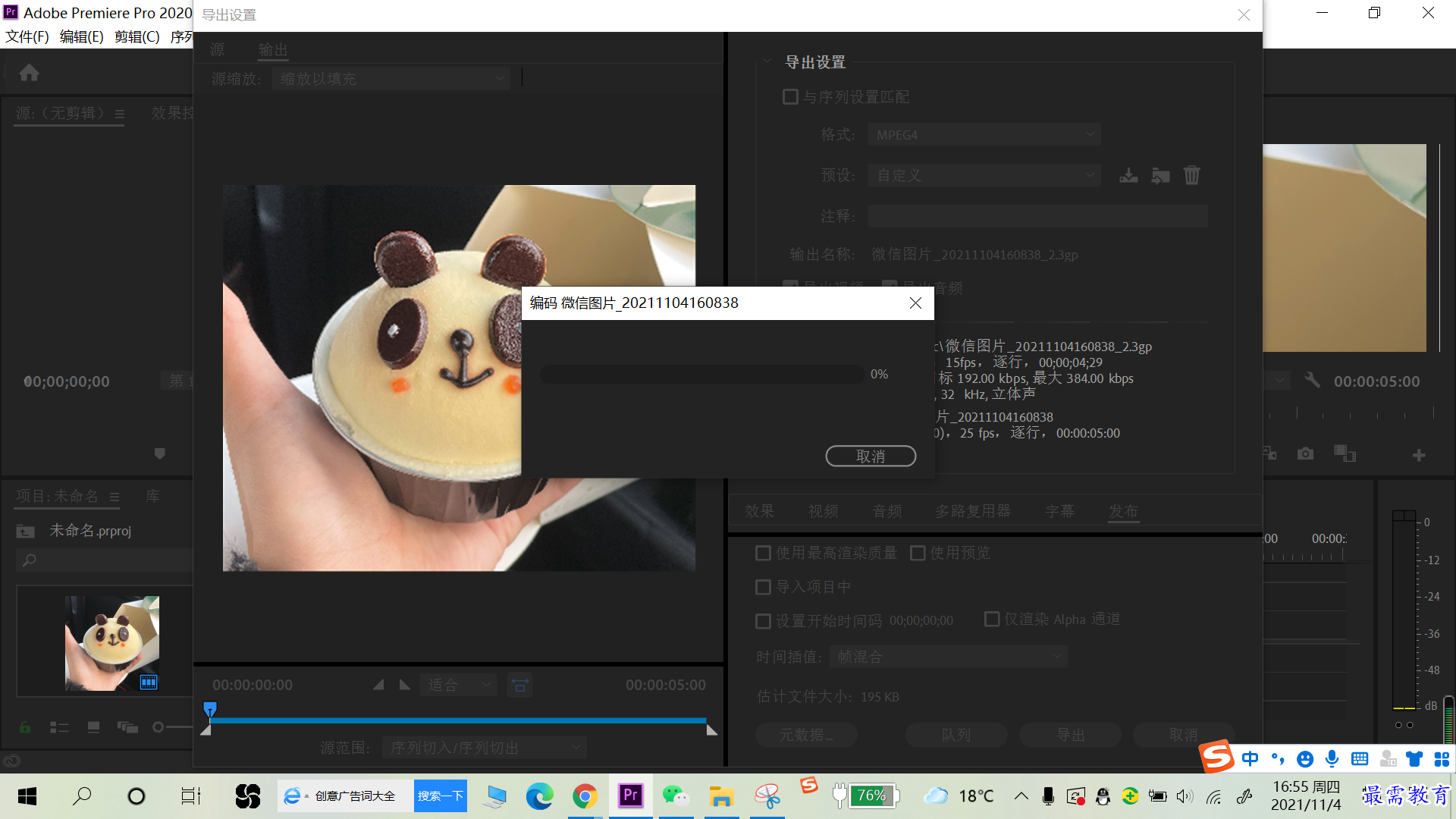Open 项目:未命名 panel menu icon
This screenshot has width=1456, height=819.
click(x=115, y=497)
